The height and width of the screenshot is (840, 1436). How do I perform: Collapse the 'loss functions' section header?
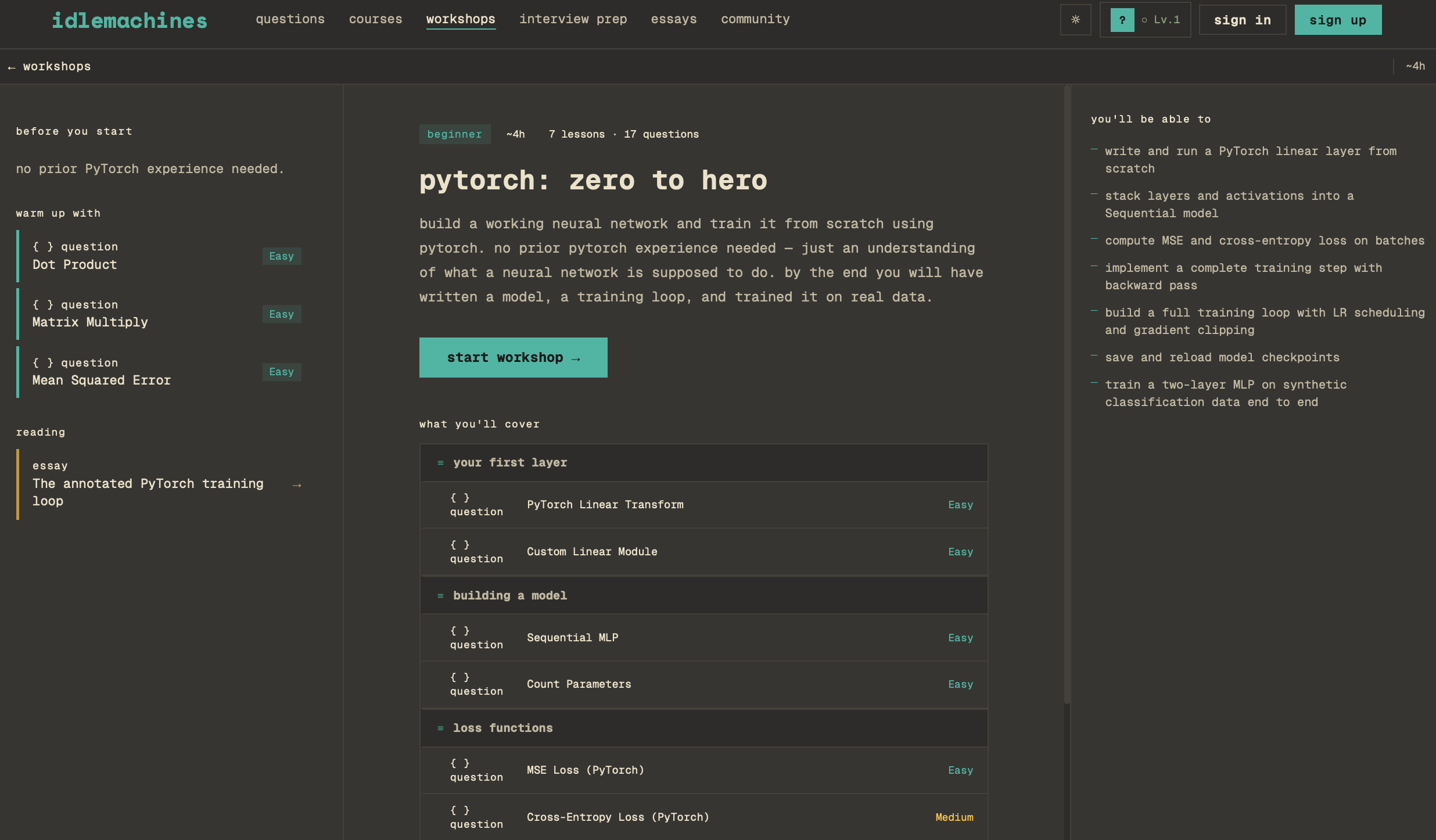coord(703,728)
